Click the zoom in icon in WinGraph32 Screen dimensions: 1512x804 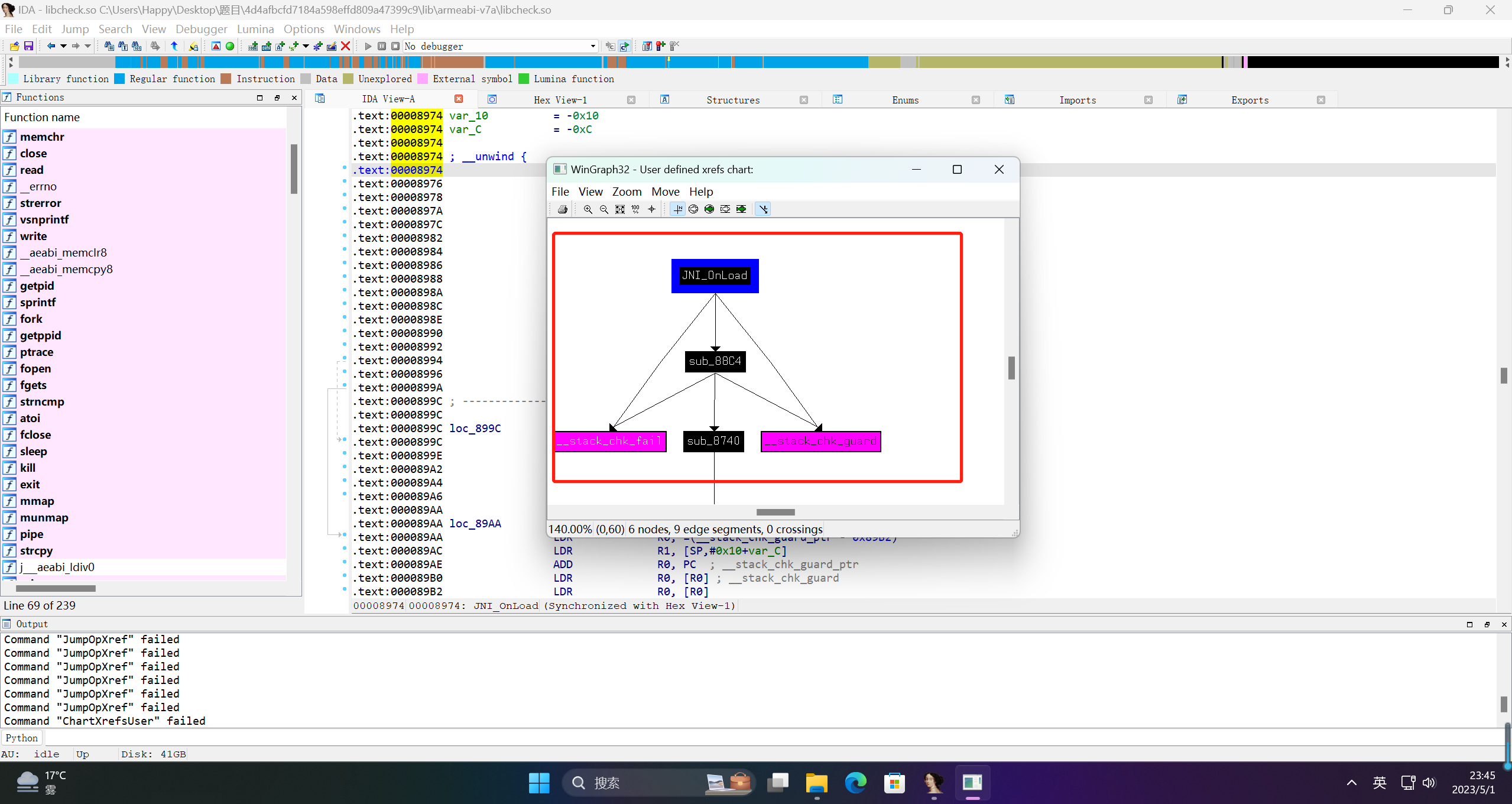coord(588,209)
